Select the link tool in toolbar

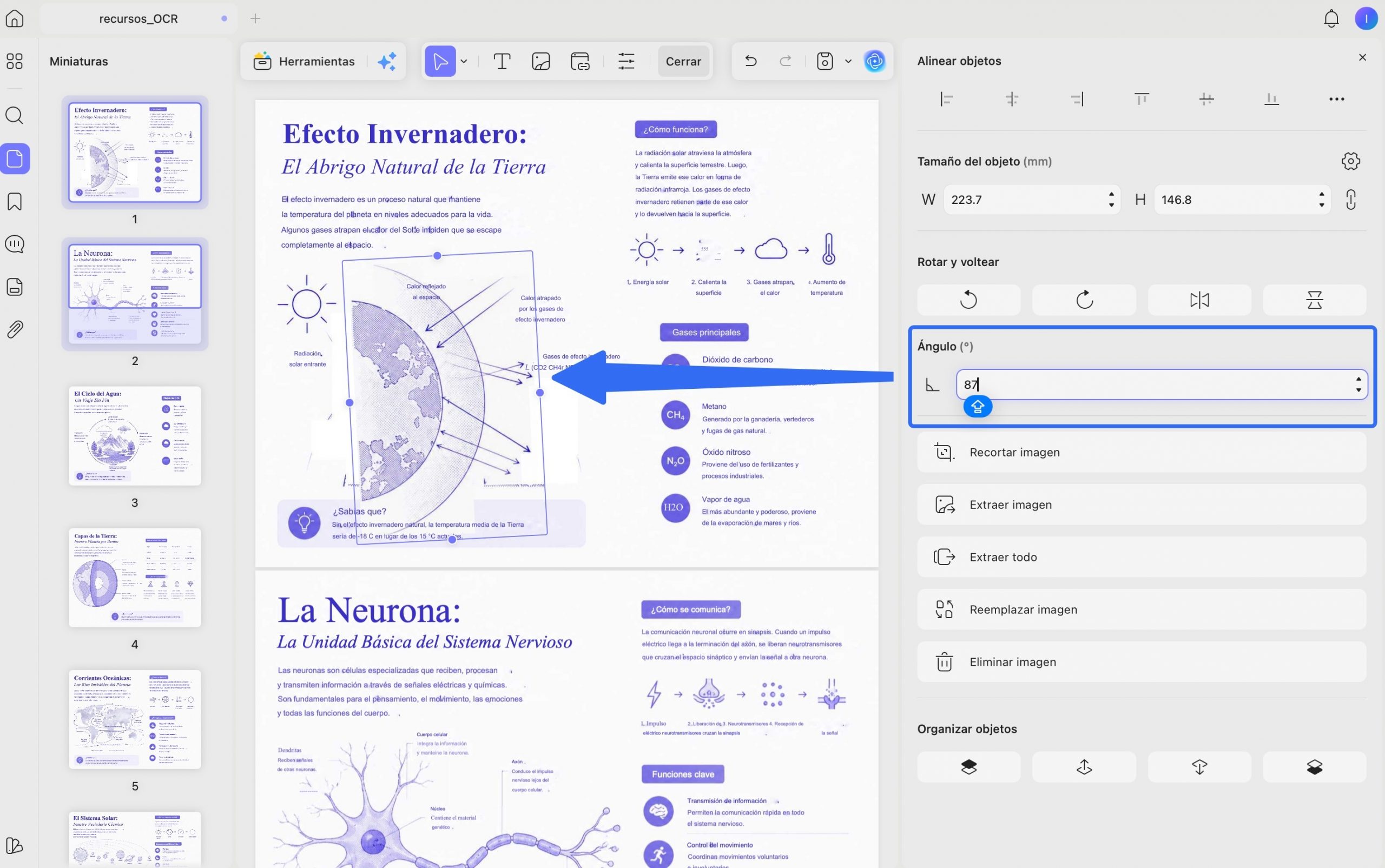580,61
